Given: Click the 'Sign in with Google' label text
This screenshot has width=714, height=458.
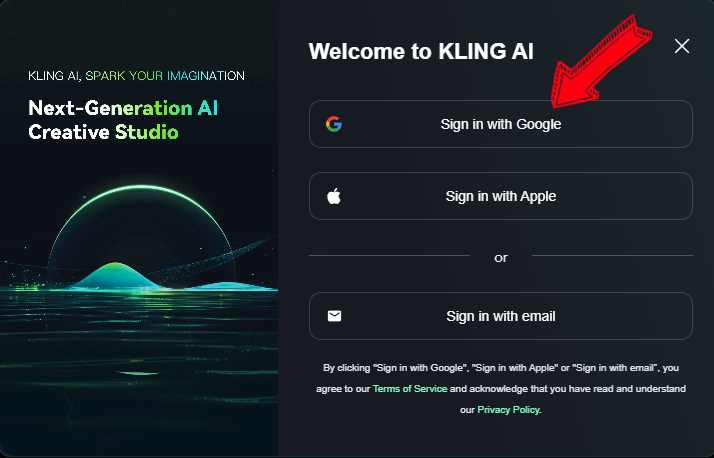Looking at the screenshot, I should [501, 124].
